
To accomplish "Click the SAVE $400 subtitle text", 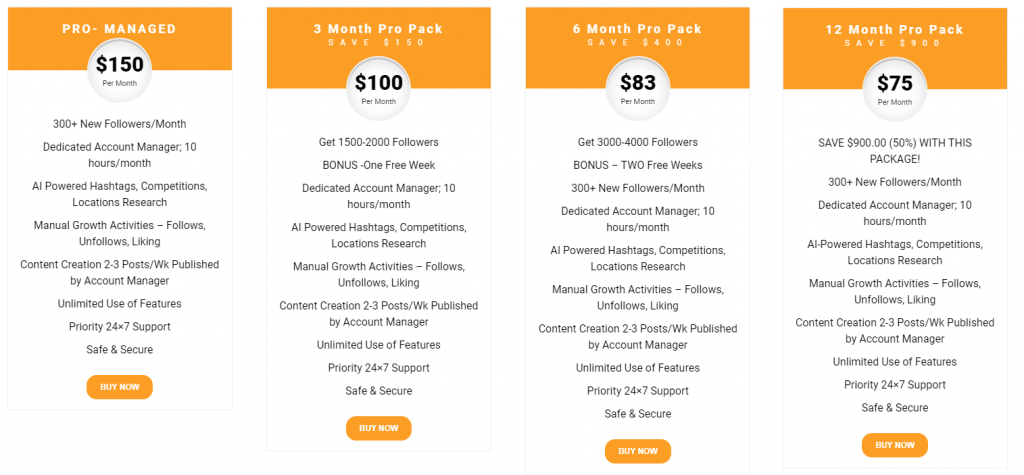I will pos(637,42).
